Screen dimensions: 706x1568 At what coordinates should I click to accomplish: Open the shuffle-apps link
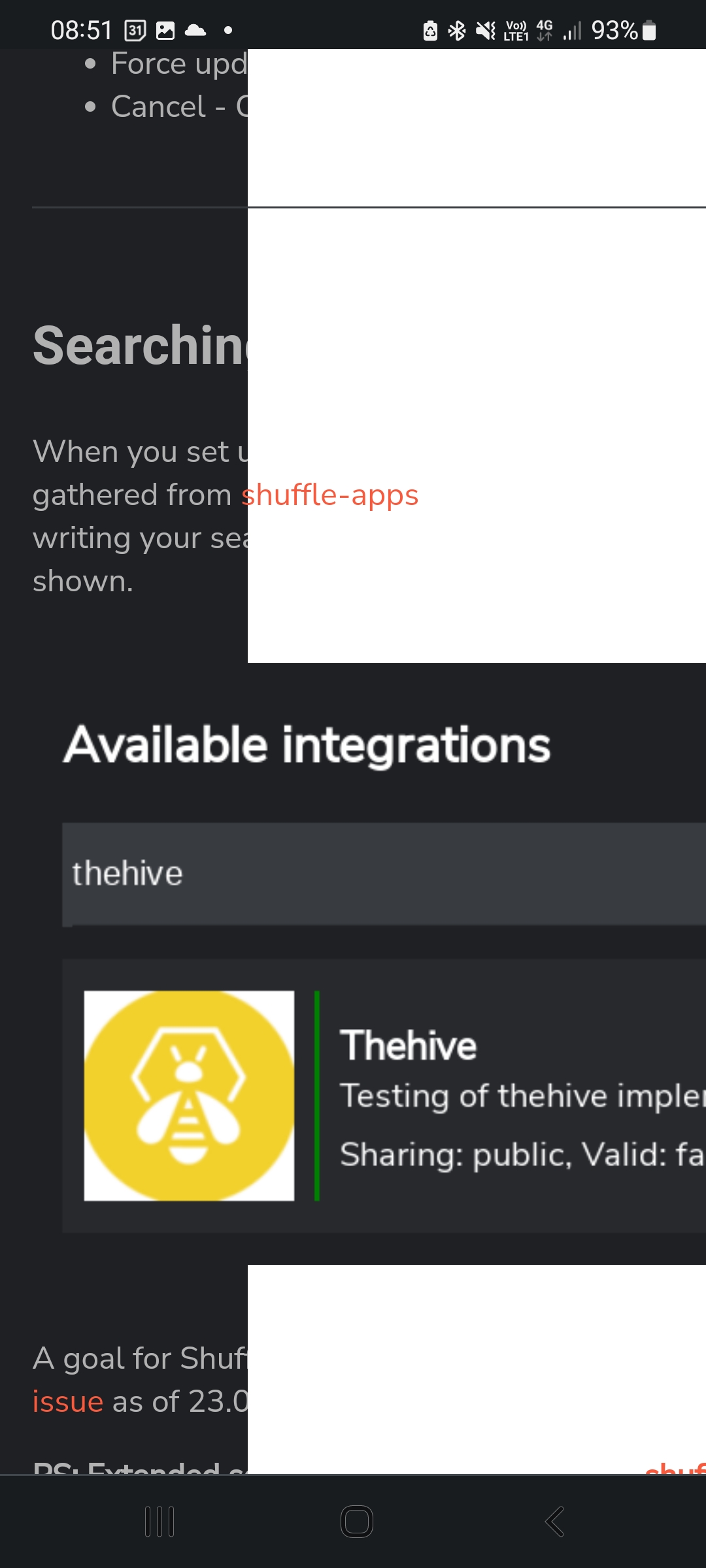[x=330, y=495]
